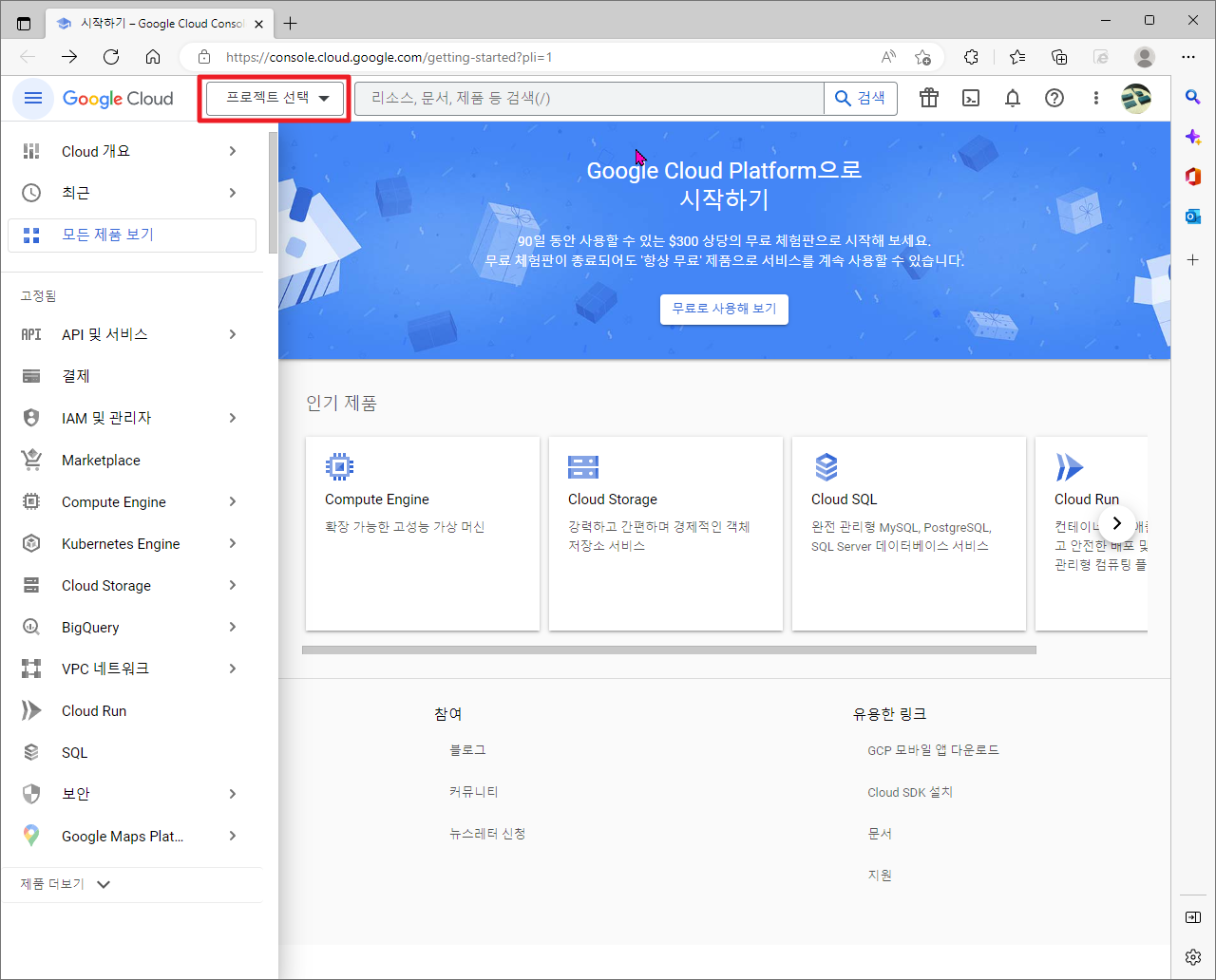
Task: Click the 검색 search button
Action: pyautogui.click(x=861, y=98)
